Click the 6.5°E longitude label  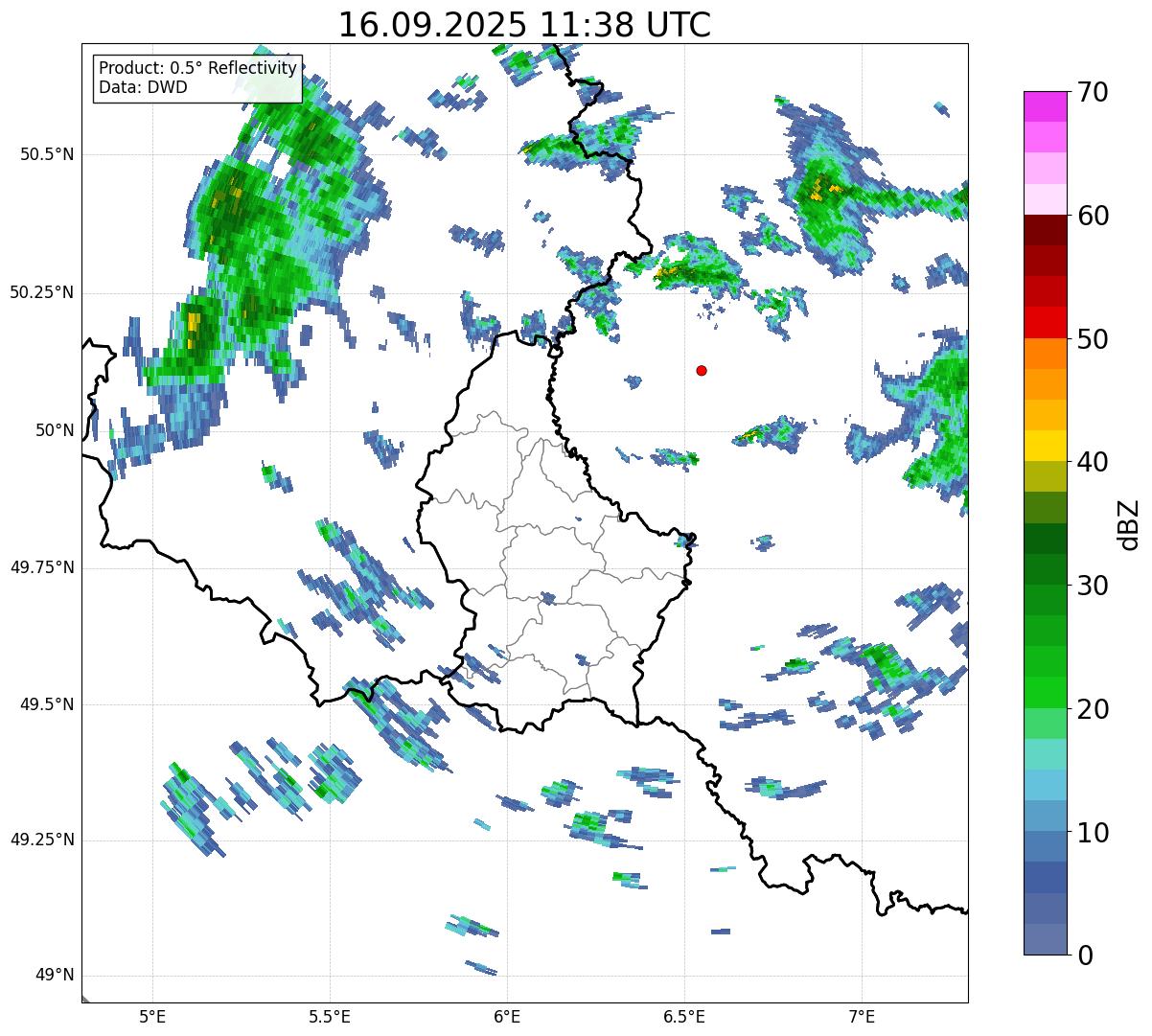pyautogui.click(x=684, y=1016)
